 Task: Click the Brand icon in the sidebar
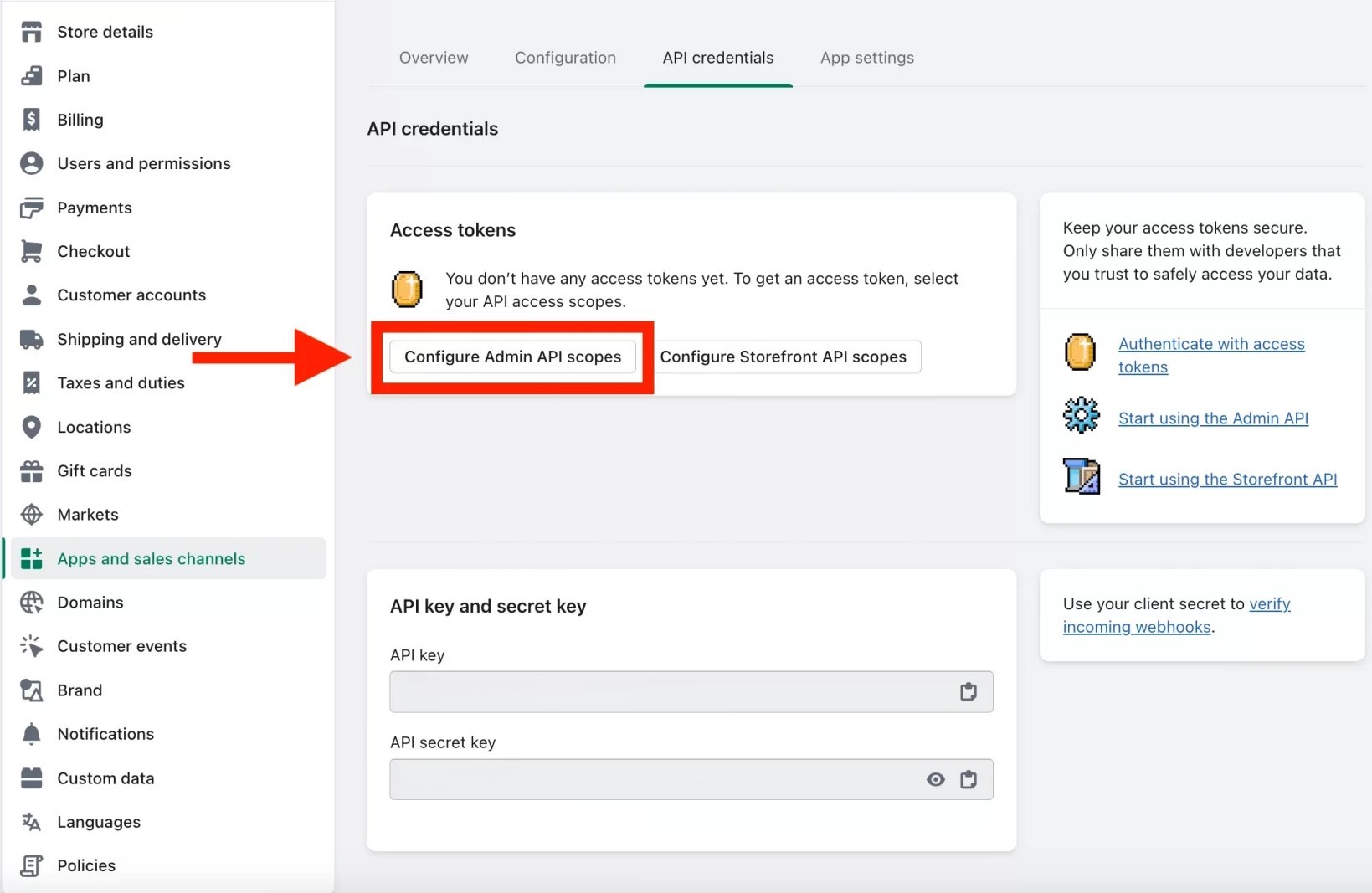[31, 690]
